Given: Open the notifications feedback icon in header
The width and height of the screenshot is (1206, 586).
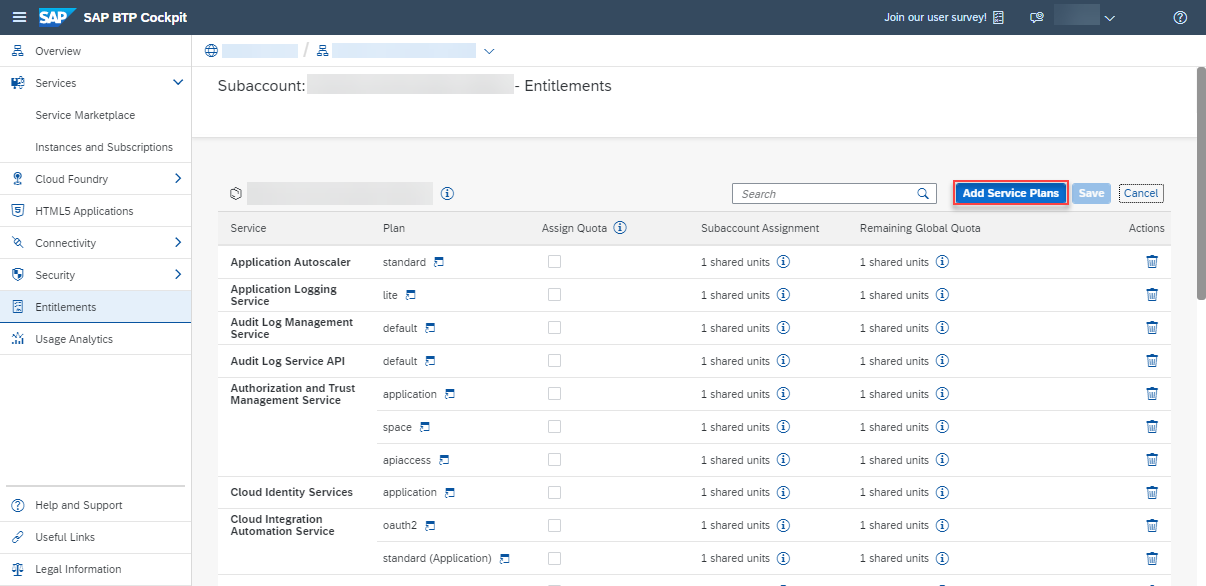Looking at the screenshot, I should tap(1037, 17).
